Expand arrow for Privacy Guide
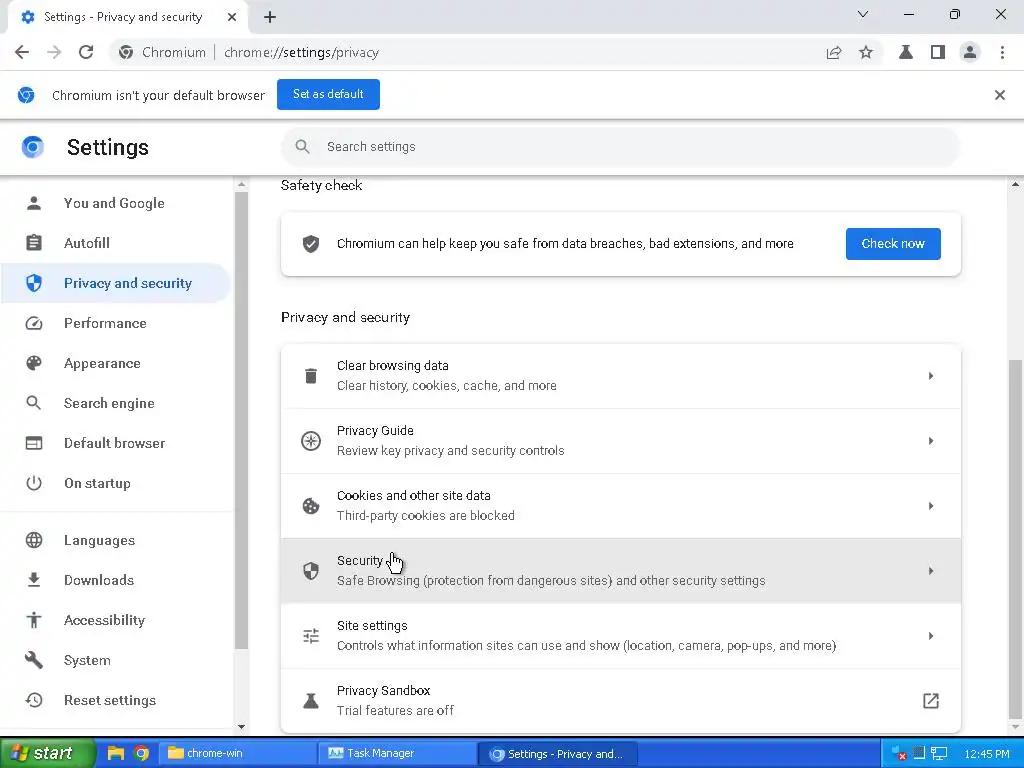 point(931,441)
